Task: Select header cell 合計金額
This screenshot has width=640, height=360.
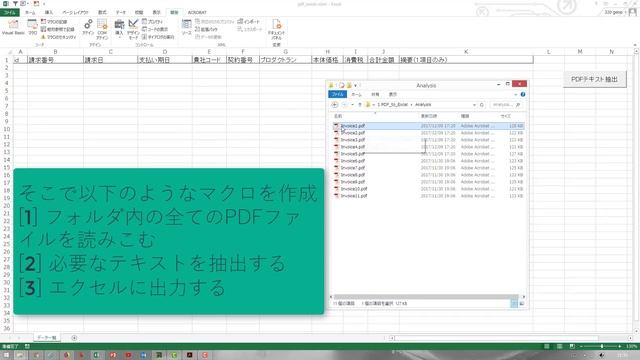Action: coord(383,60)
